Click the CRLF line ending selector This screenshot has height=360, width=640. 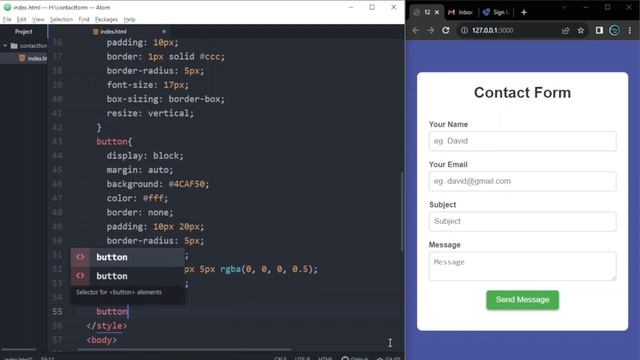(x=280, y=358)
